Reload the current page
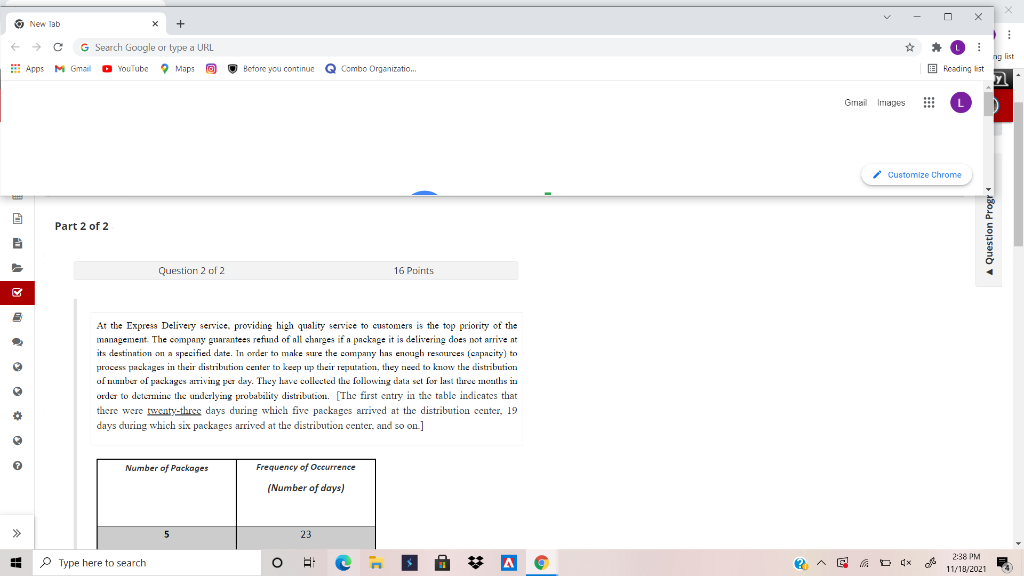1024x576 pixels. pos(57,46)
